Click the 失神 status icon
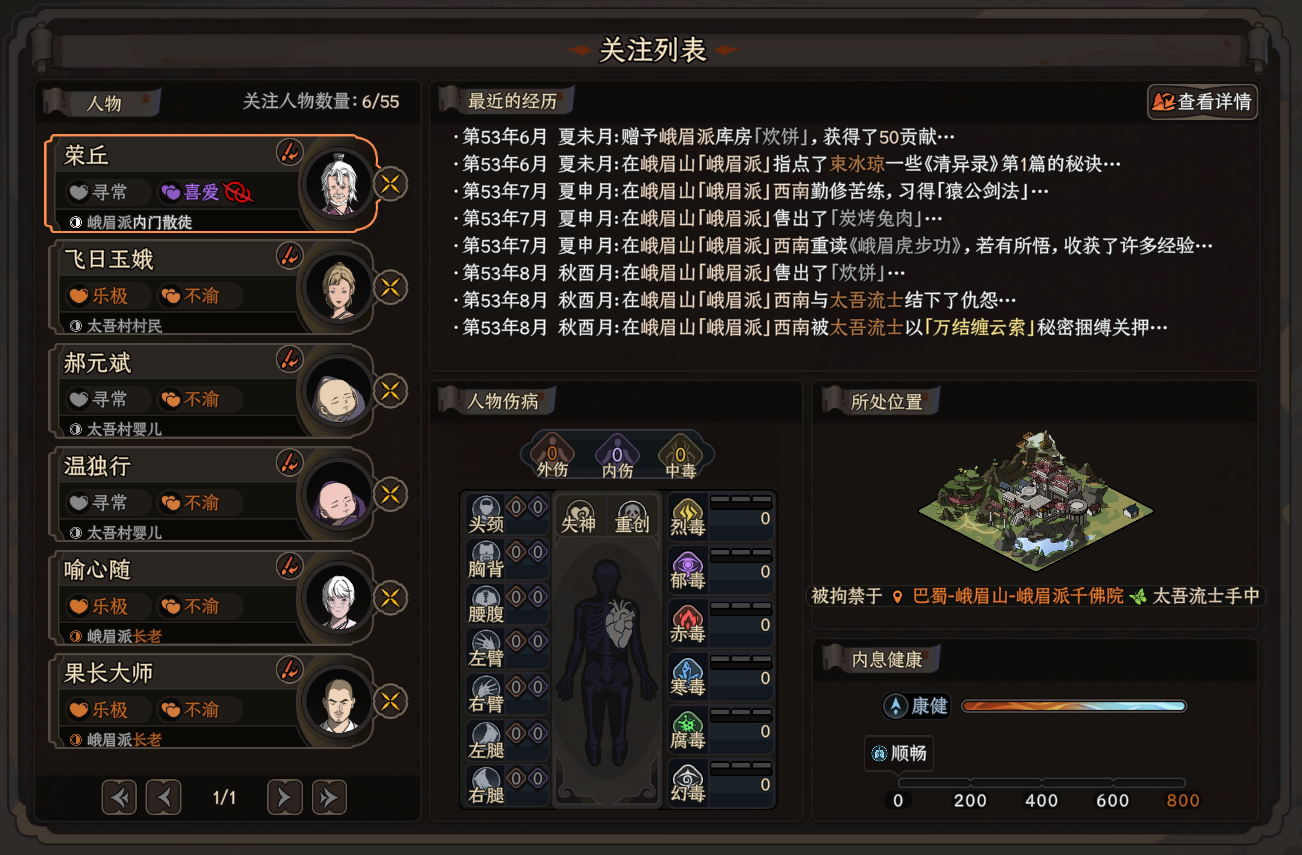 click(579, 515)
